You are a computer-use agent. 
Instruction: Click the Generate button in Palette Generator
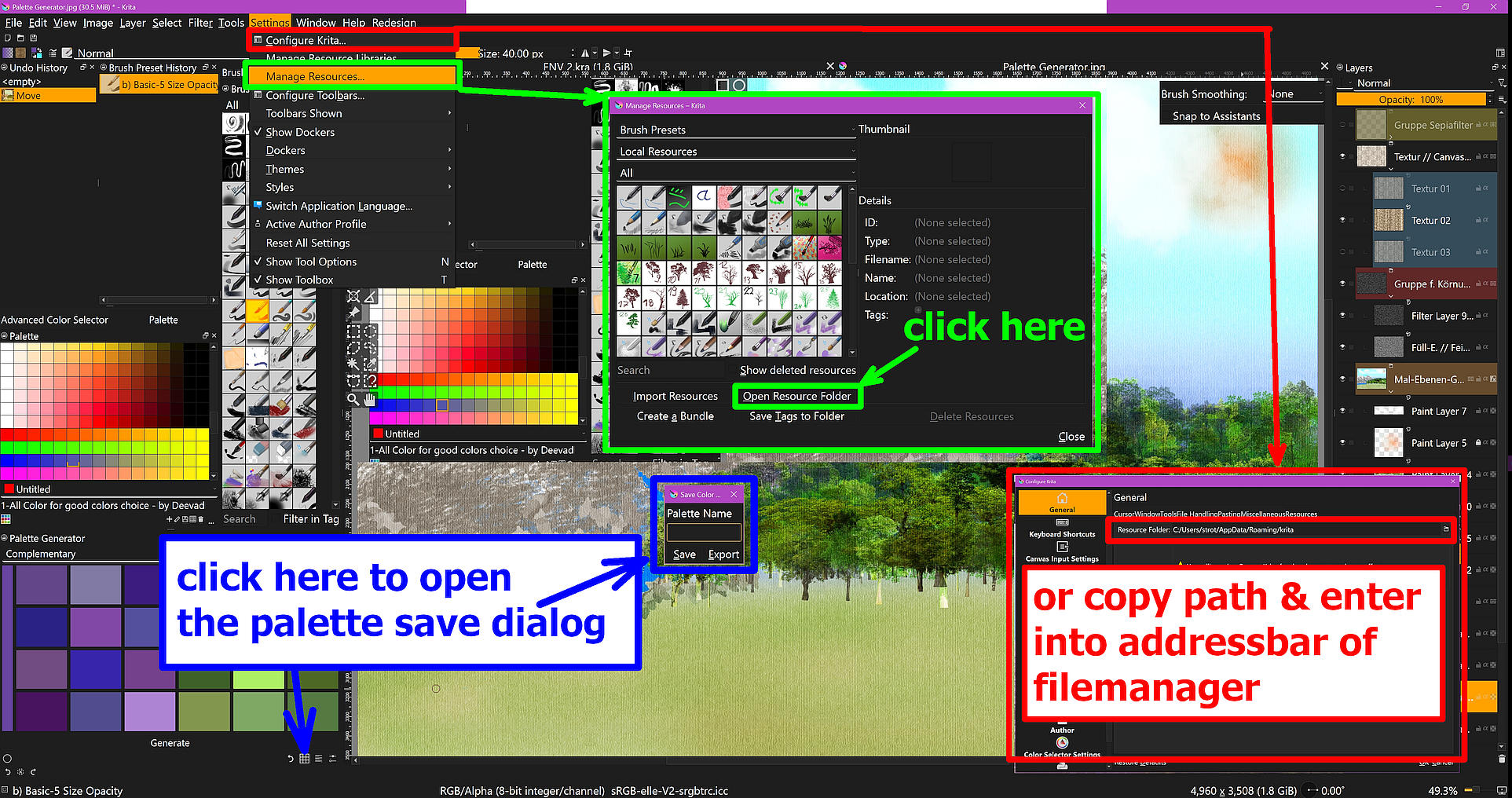pos(170,743)
